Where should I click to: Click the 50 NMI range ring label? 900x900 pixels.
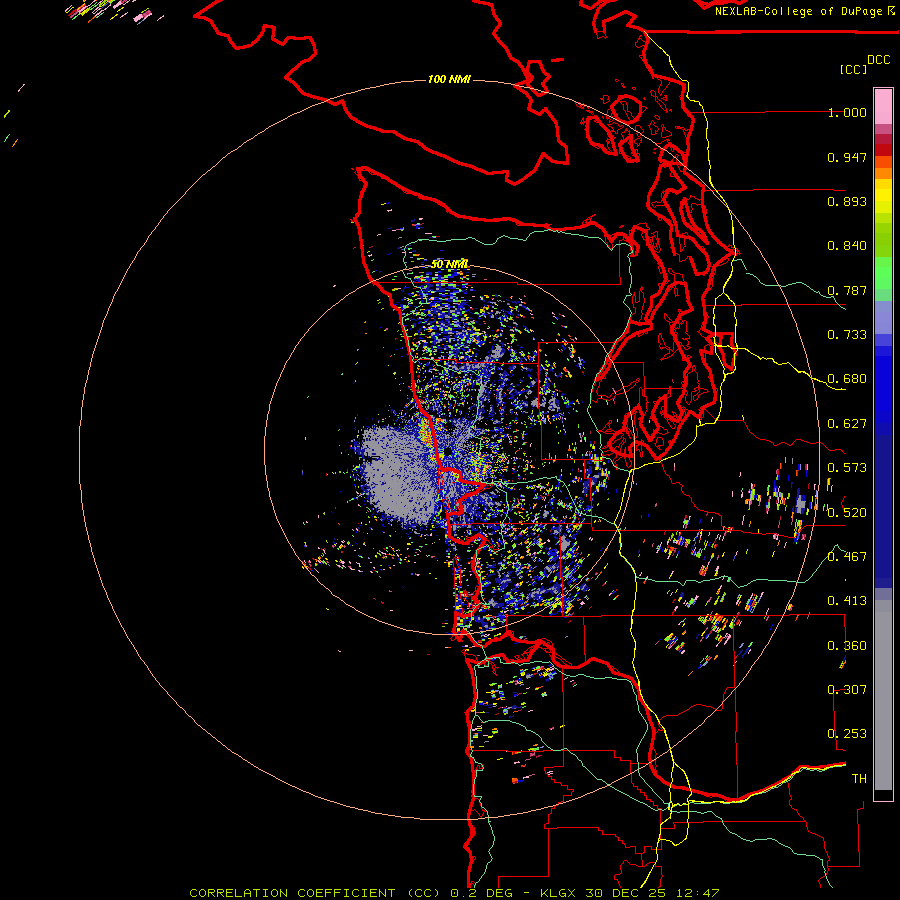click(x=450, y=264)
